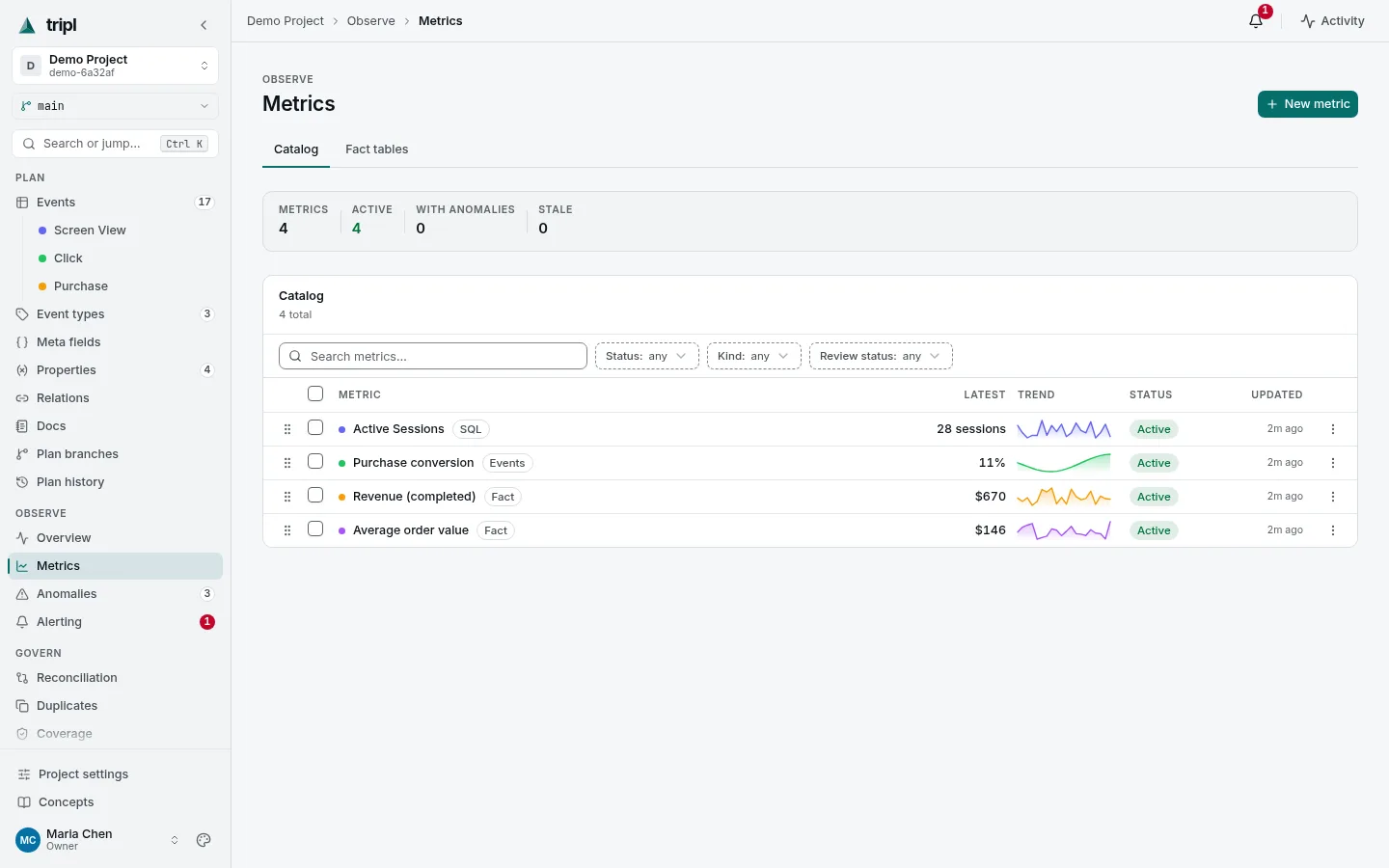Open row menu for Purchase conversion
The image size is (1389, 868).
click(1333, 463)
